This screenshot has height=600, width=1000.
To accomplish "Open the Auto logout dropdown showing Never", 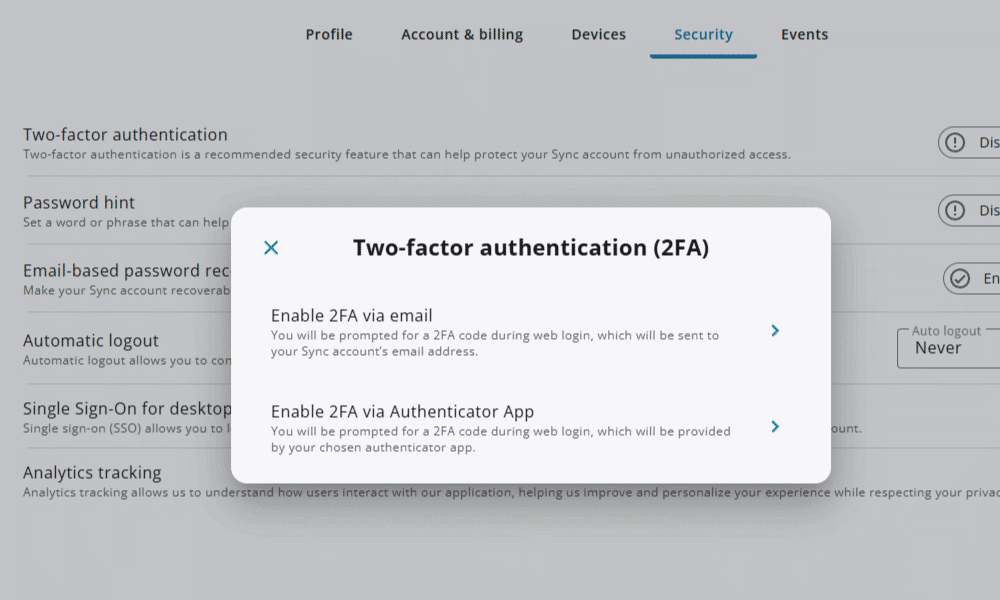I will click(x=950, y=348).
